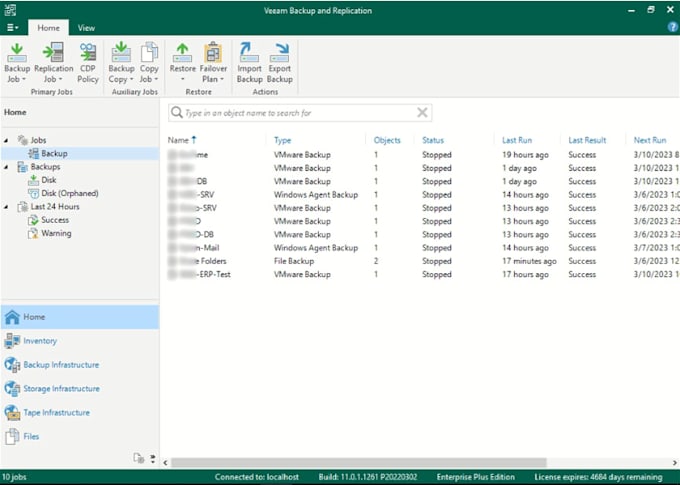The image size is (680, 485).
Task: Collapse the Last 24 Hours node
Action: coord(6,207)
